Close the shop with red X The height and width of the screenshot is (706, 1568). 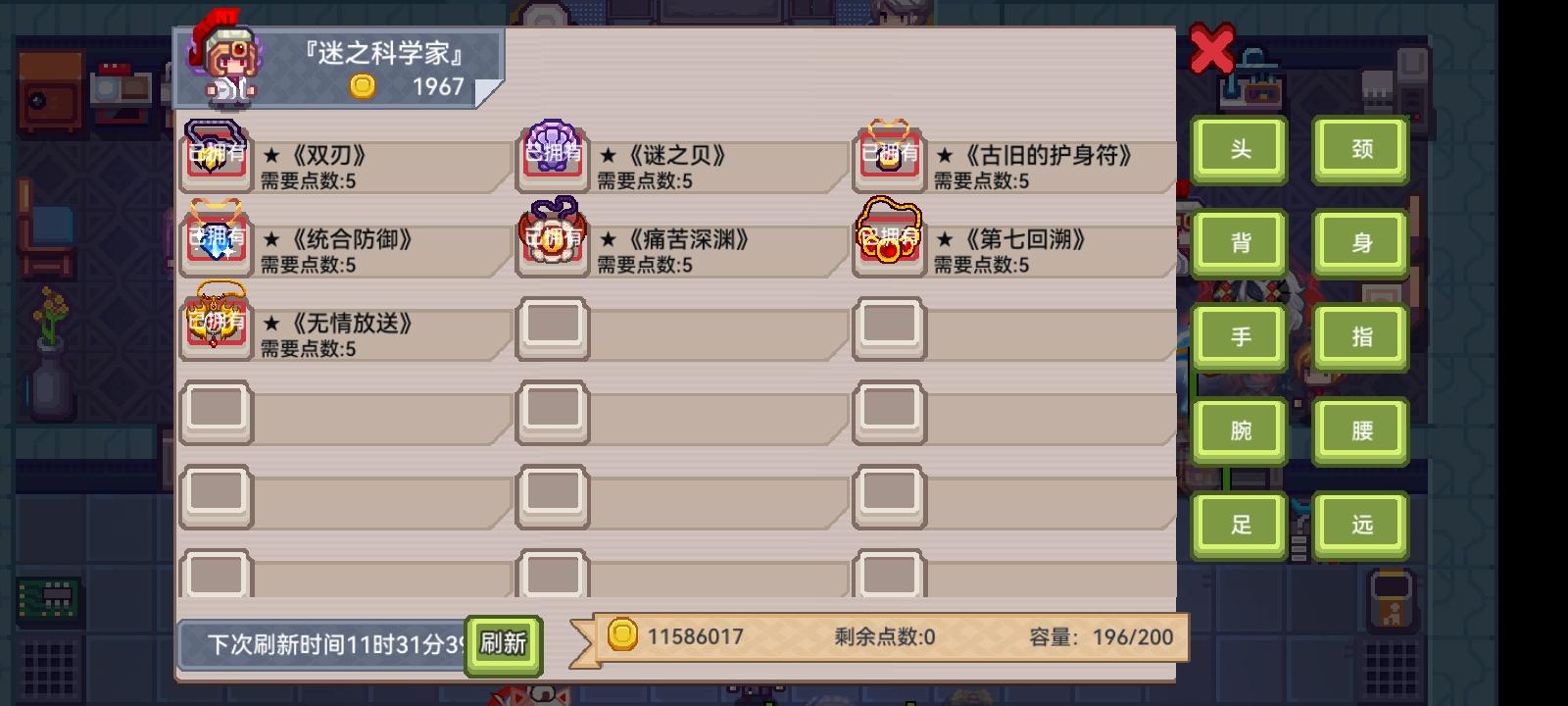(x=1212, y=49)
